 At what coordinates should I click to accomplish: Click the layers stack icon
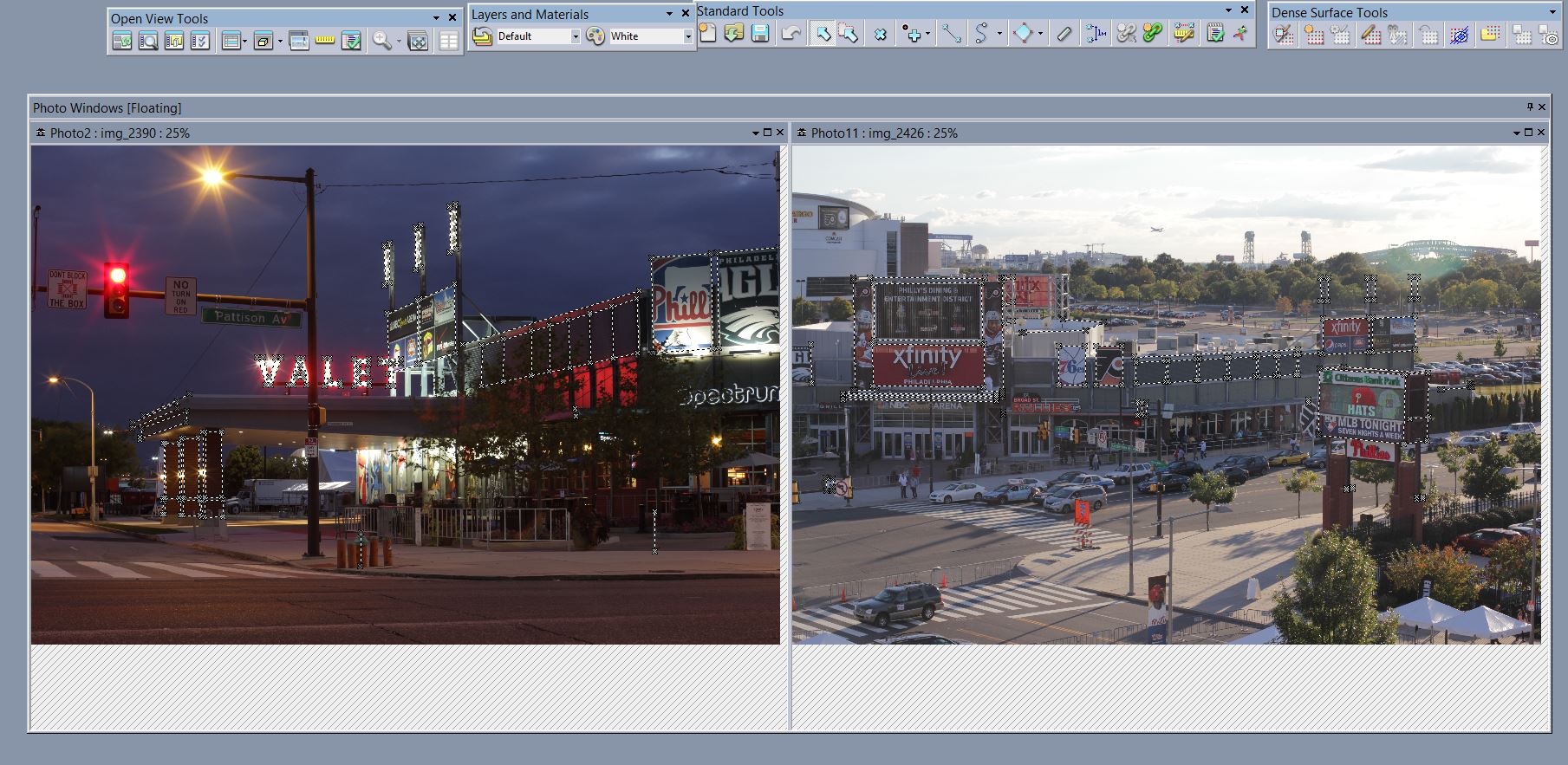pyautogui.click(x=483, y=36)
